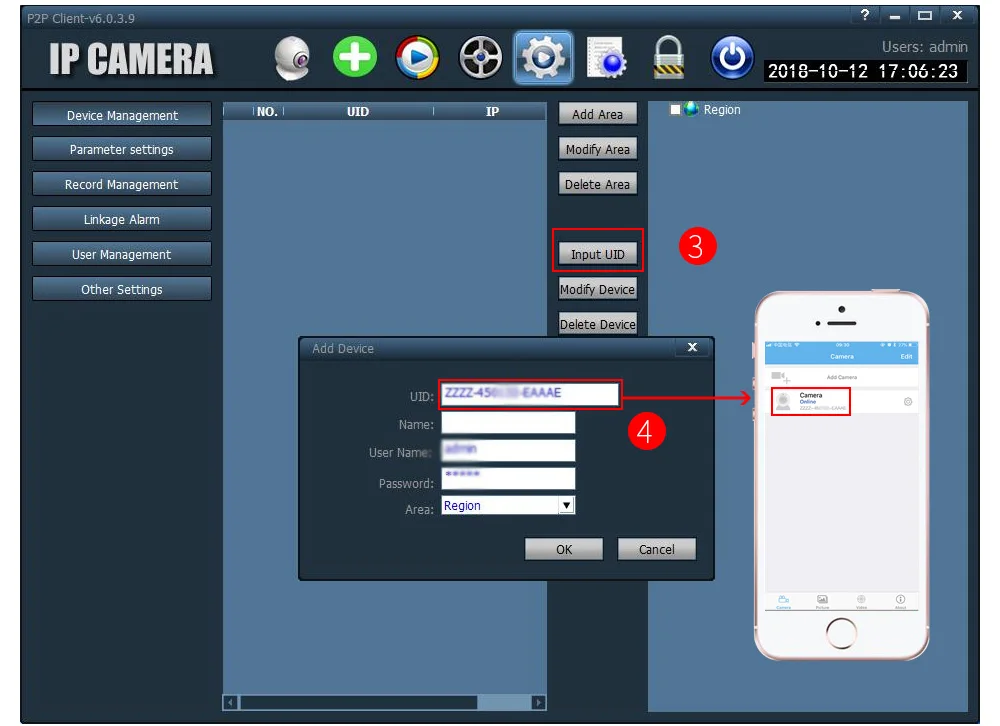
Task: Confirm with the OK button
Action: (564, 549)
